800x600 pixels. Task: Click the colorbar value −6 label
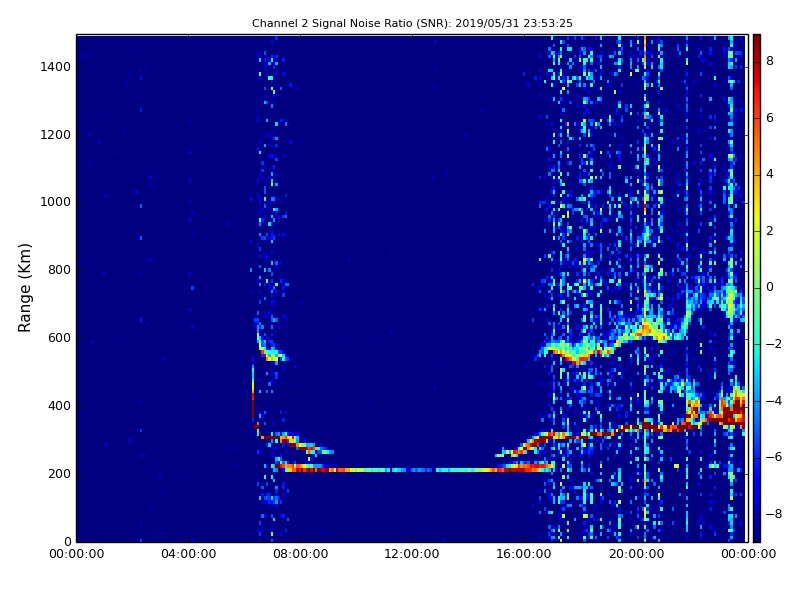point(773,457)
